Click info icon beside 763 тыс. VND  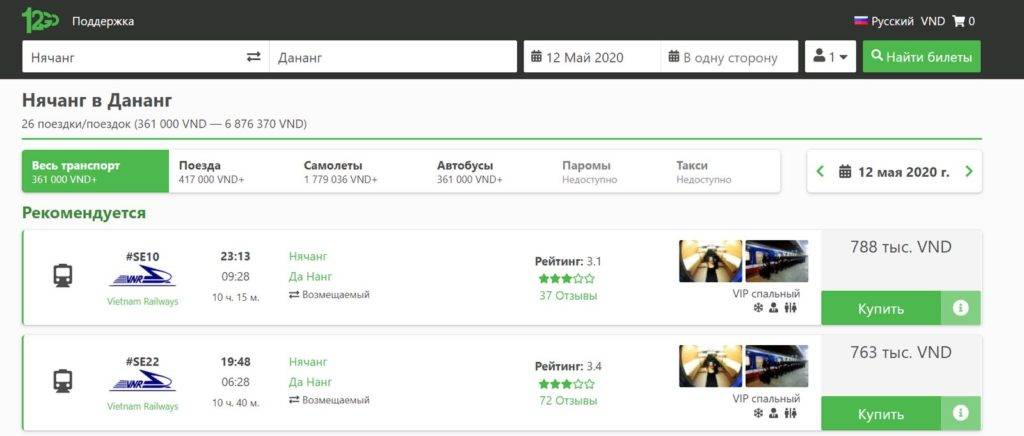coord(961,413)
